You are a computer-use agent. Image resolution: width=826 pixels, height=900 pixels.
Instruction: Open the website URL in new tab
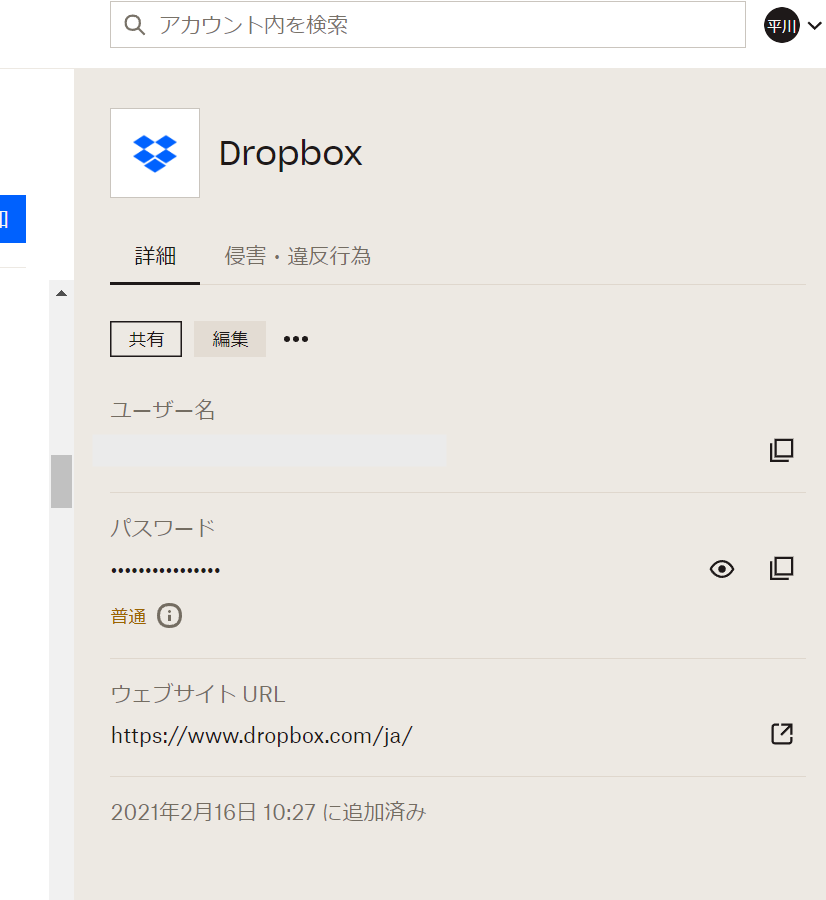[781, 734]
